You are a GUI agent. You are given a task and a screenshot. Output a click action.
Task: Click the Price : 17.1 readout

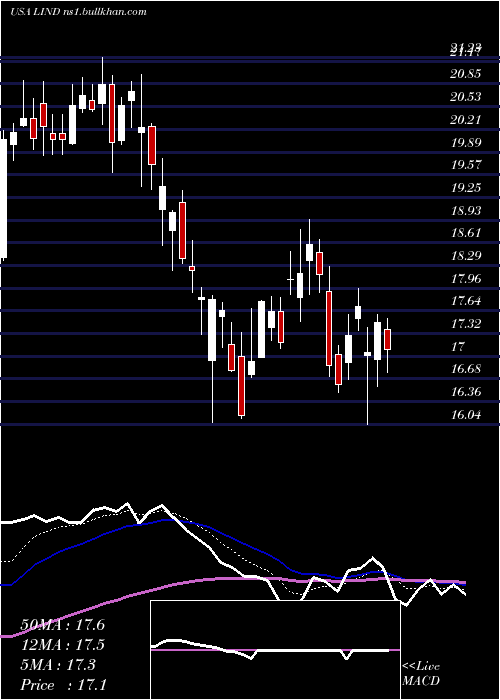tap(63, 685)
